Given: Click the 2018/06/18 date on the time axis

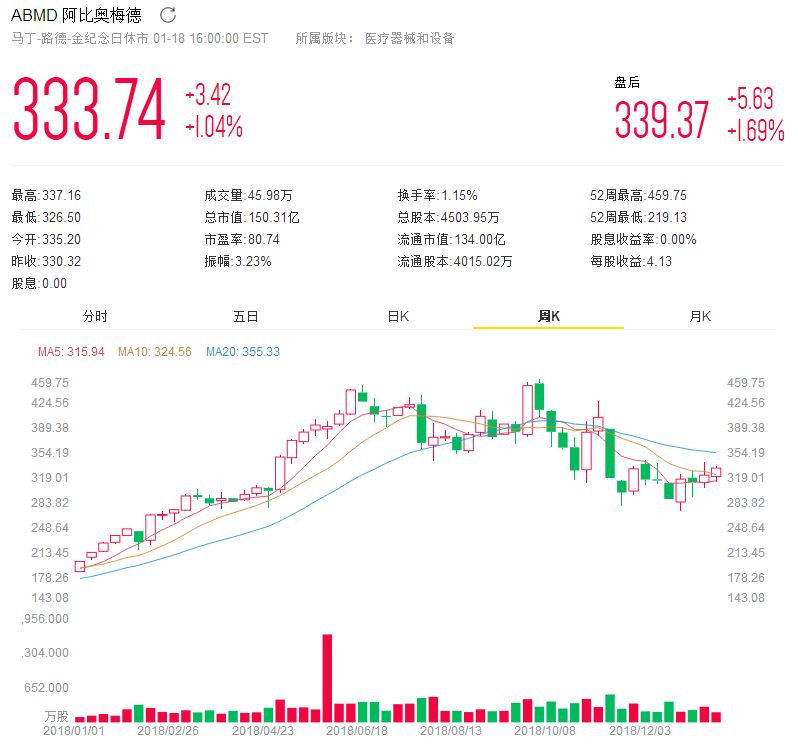Looking at the screenshot, I should [355, 731].
